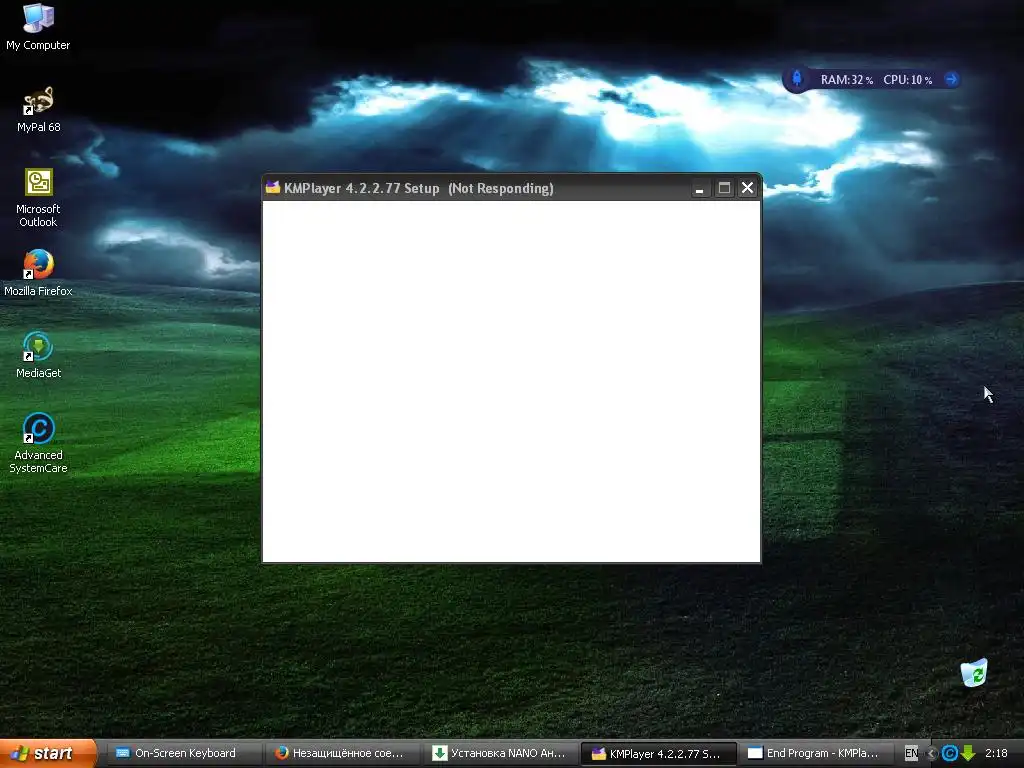
Task: Switch to KMPlayer 4.2.2.77 Setup taskbar button
Action: tap(659, 753)
